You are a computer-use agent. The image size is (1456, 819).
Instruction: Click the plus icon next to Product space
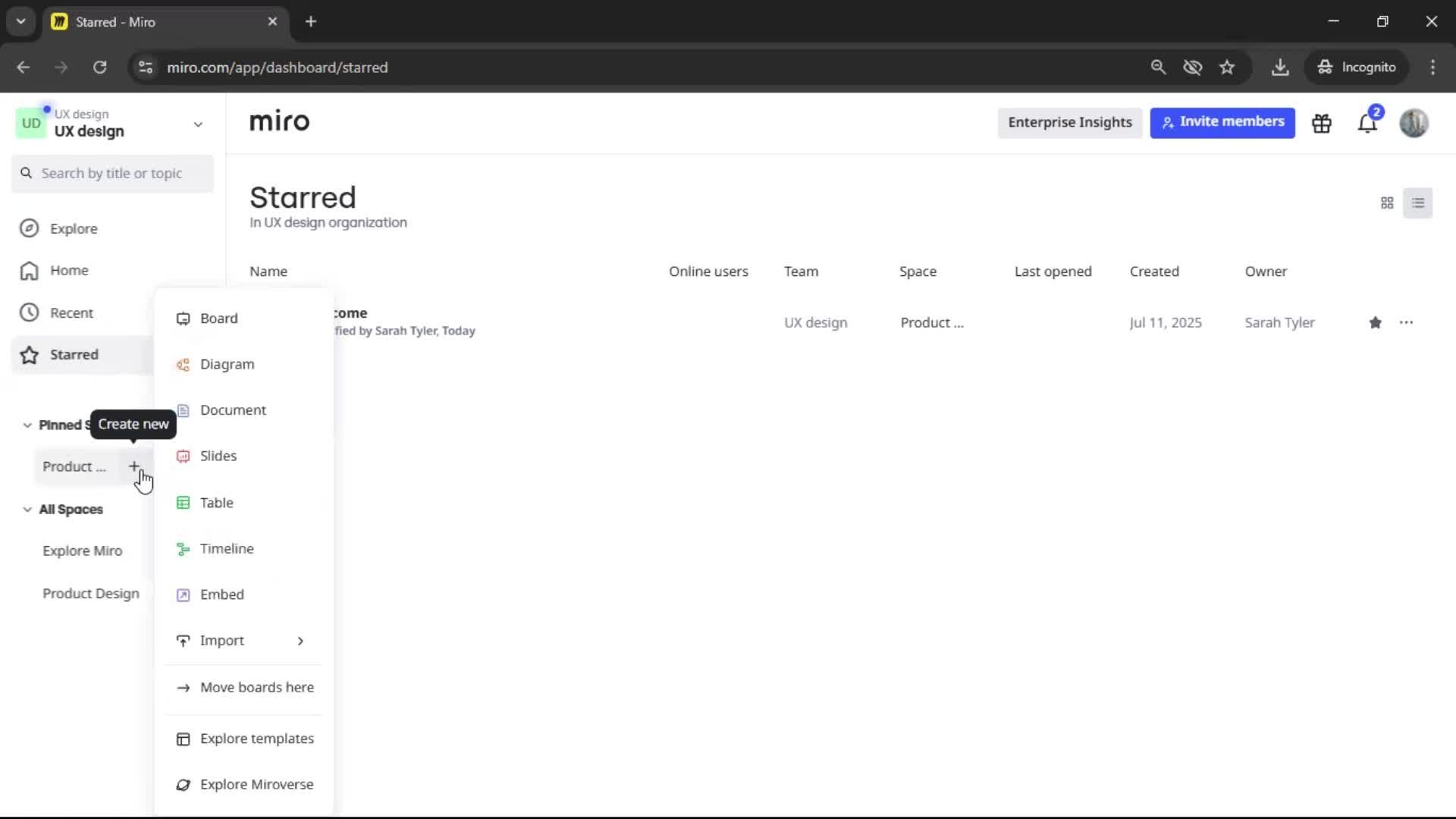coord(134,466)
